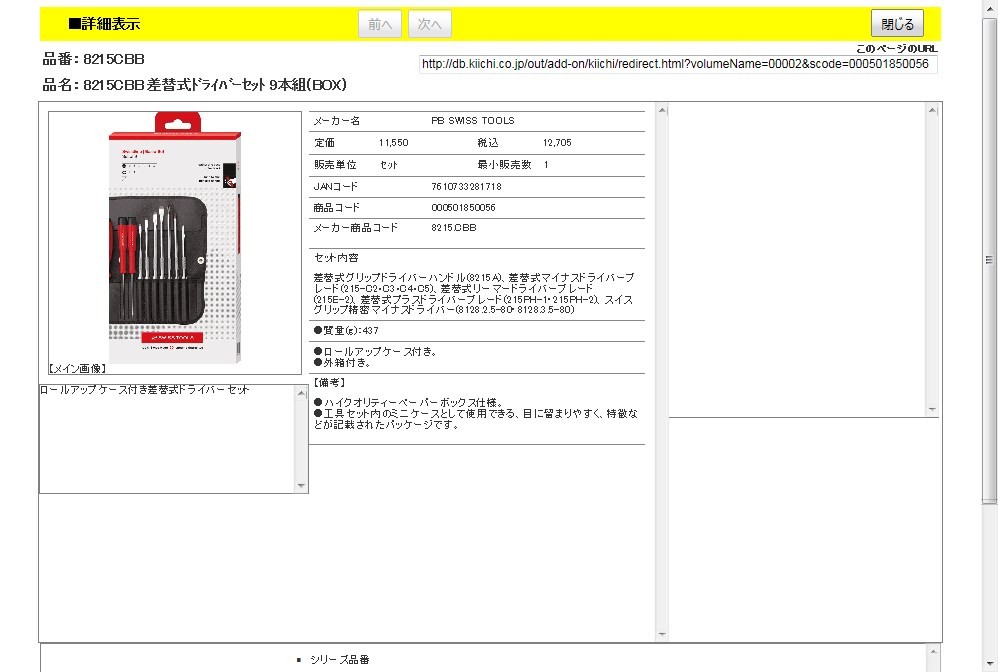Click the 【メイン画像】 caption

(x=77, y=368)
